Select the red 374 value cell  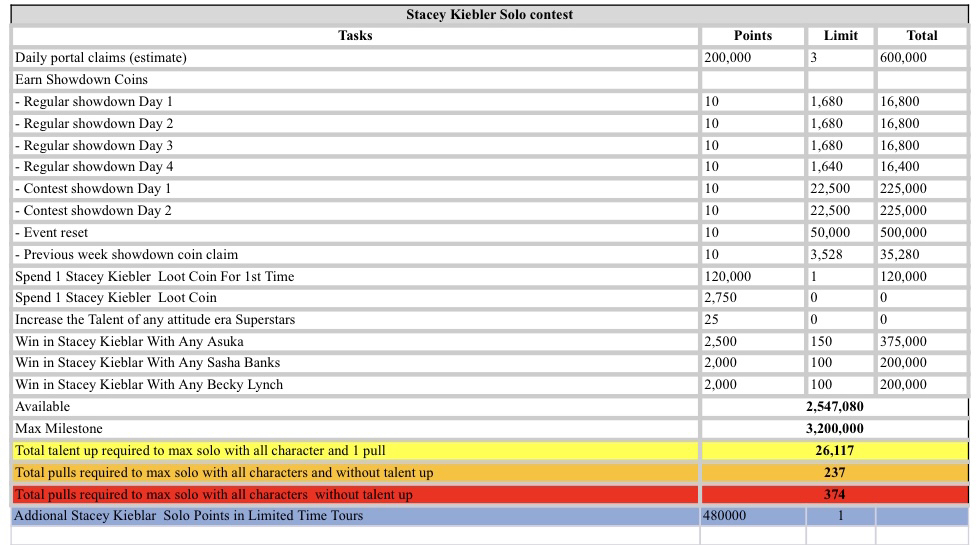[834, 494]
